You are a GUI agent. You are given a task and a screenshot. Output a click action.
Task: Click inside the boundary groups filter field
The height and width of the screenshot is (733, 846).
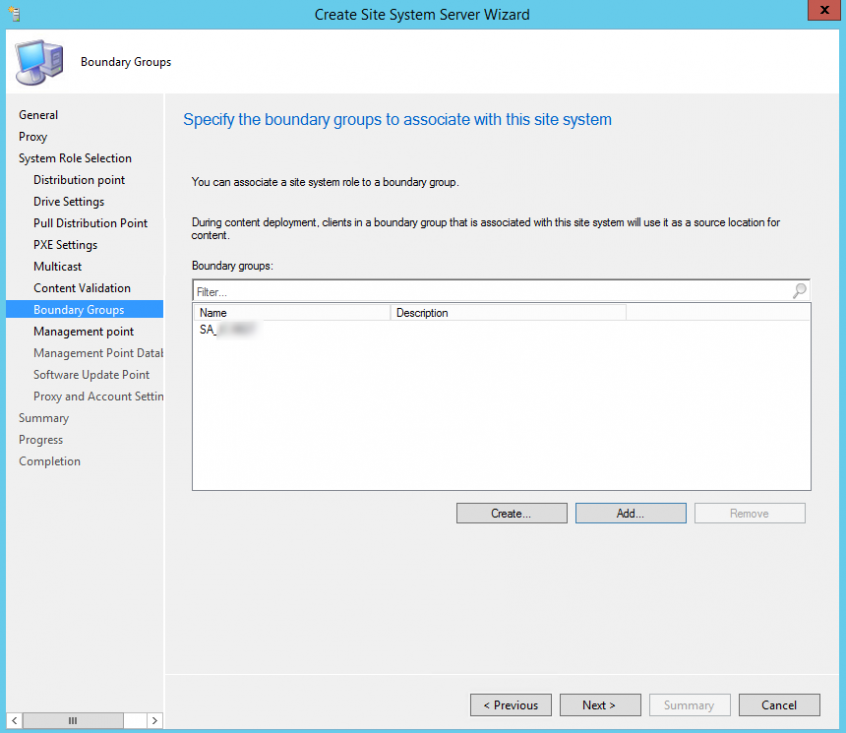point(400,290)
